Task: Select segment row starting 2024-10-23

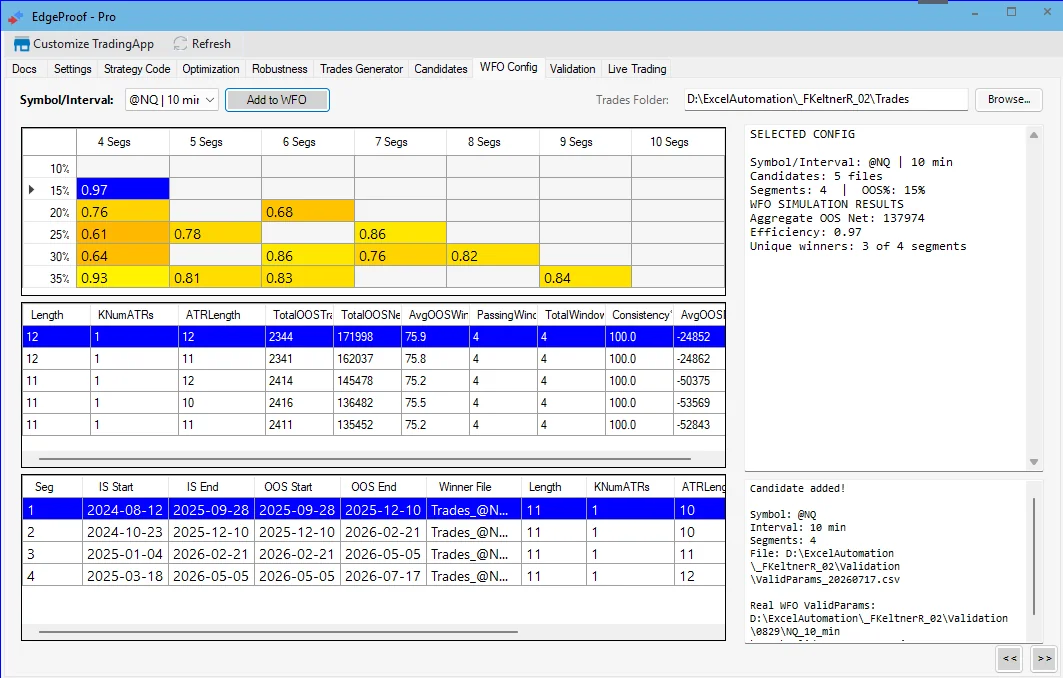Action: click(x=374, y=532)
